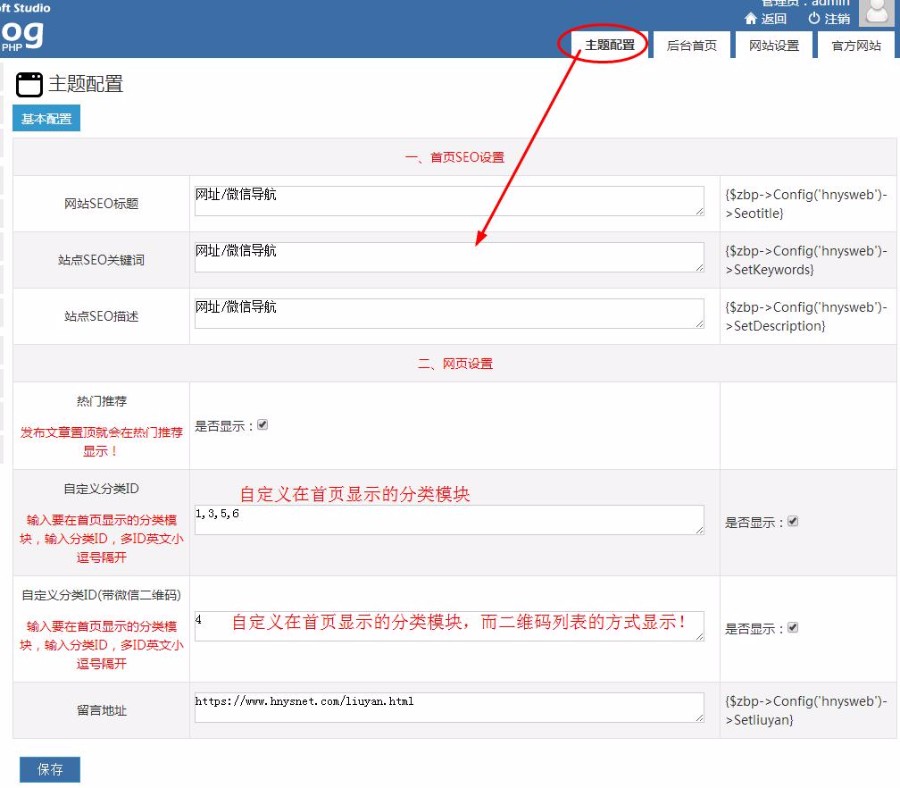Click the 自定义分类ID field with 1,3,5,6
Image resolution: width=900 pixels, height=788 pixels.
tap(449, 520)
